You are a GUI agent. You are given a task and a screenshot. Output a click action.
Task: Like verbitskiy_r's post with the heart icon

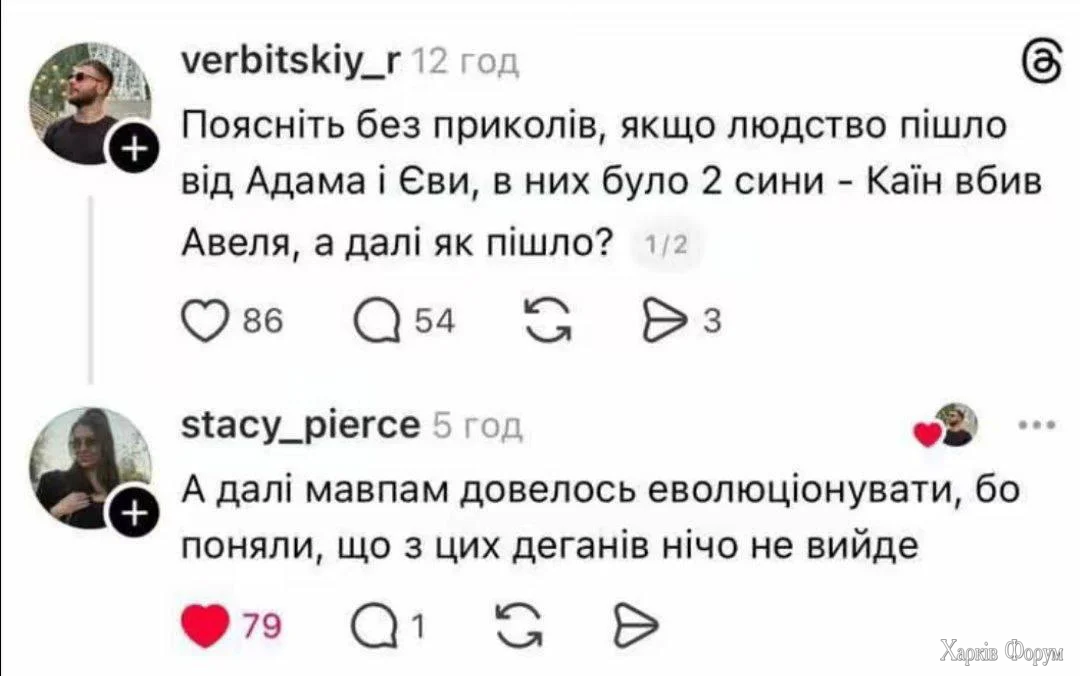(x=206, y=318)
